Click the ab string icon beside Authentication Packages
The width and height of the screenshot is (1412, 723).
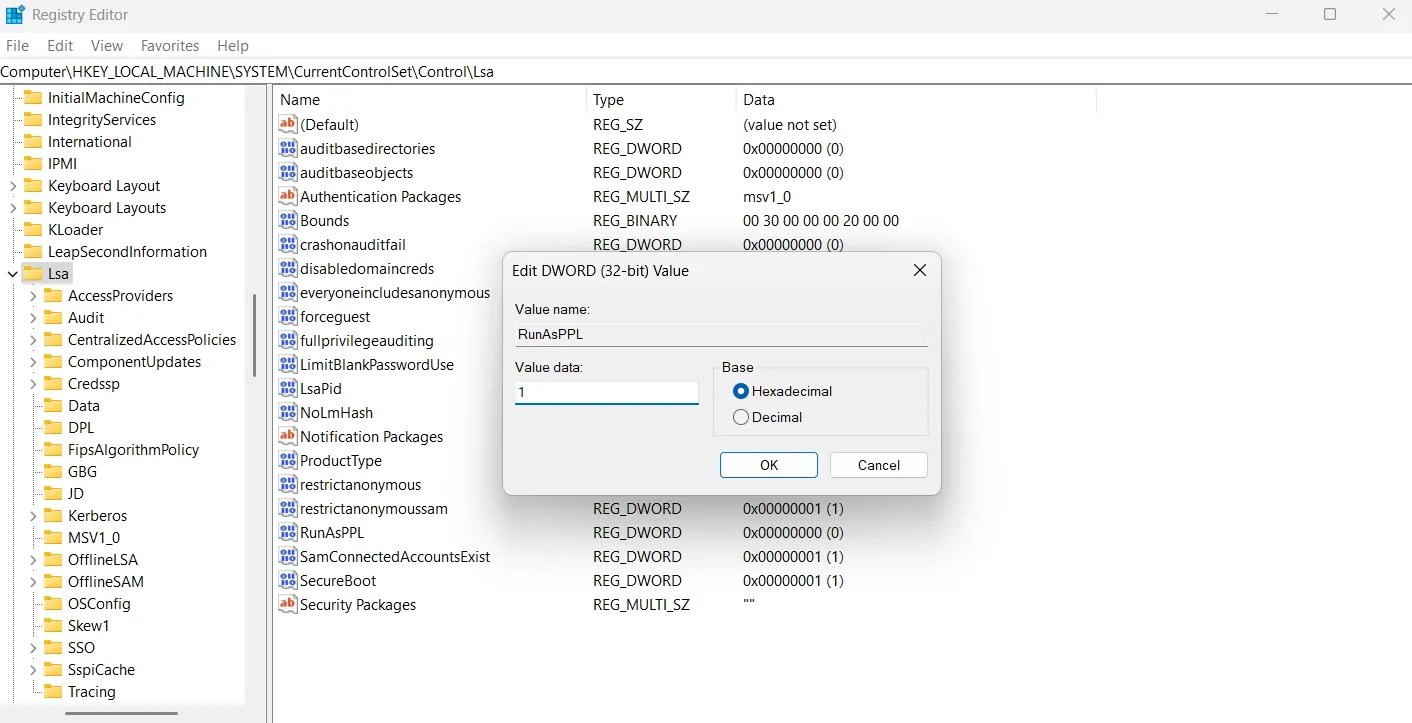point(287,196)
